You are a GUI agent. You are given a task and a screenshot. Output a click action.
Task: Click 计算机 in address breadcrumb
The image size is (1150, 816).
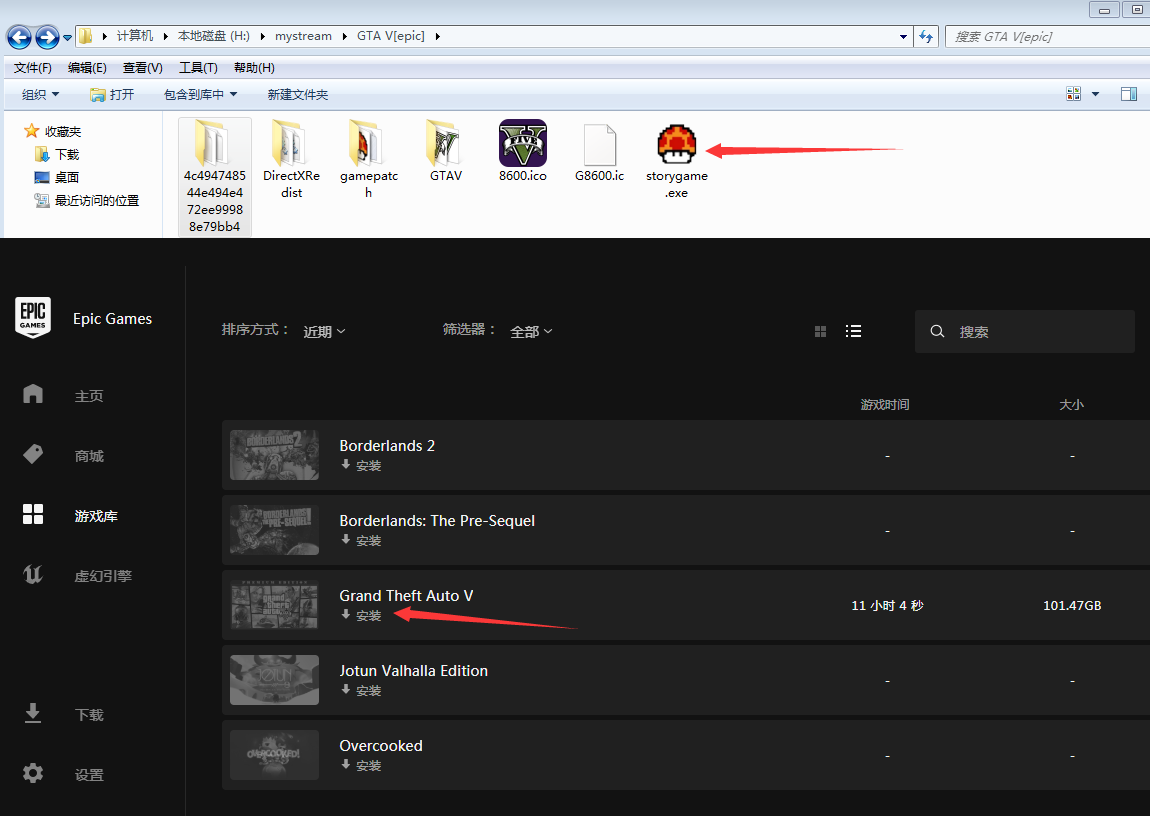135,36
